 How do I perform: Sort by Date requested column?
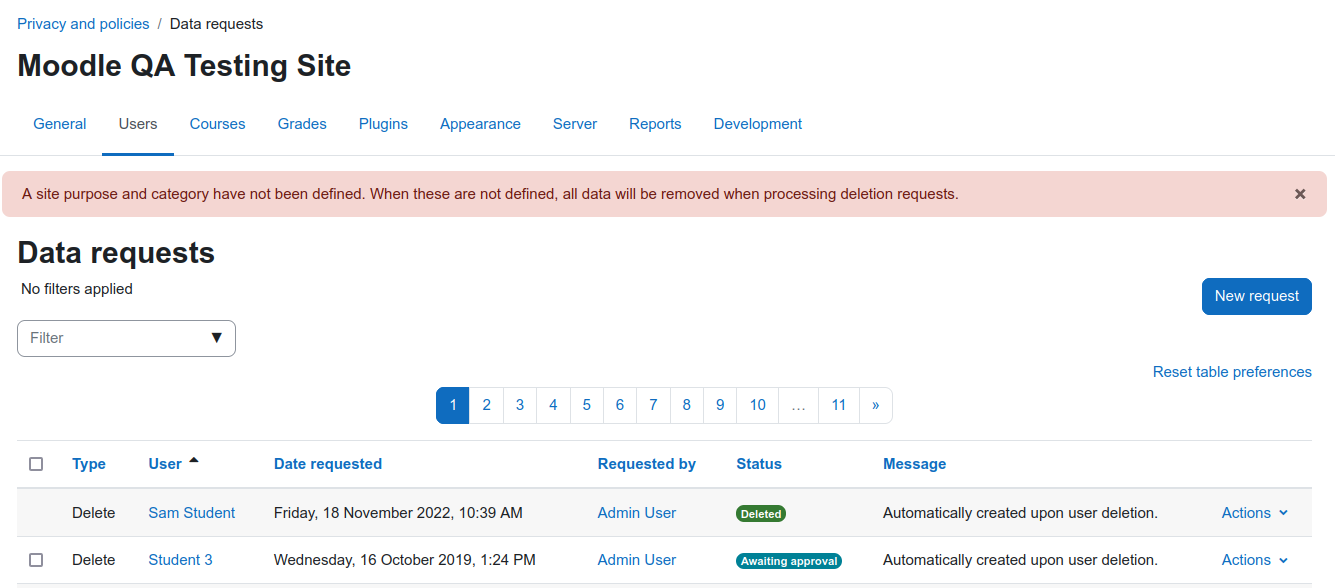(x=328, y=464)
